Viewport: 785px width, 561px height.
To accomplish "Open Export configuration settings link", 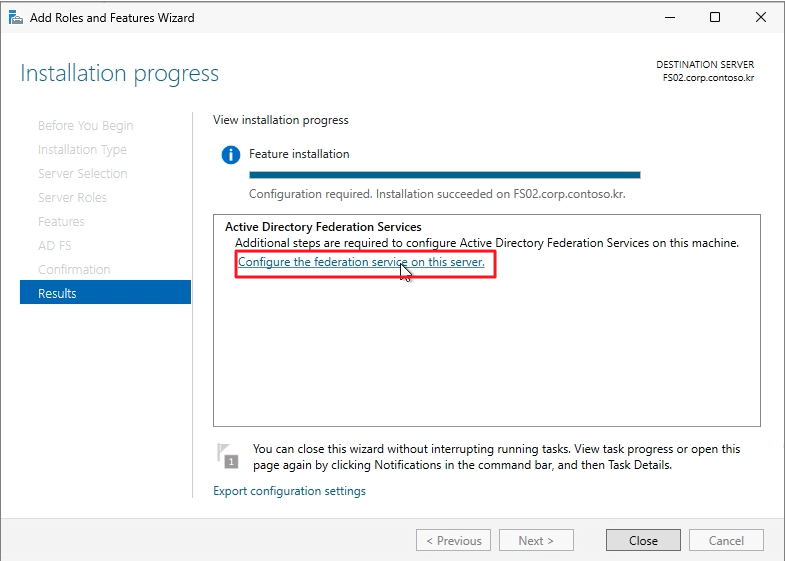I will click(289, 491).
